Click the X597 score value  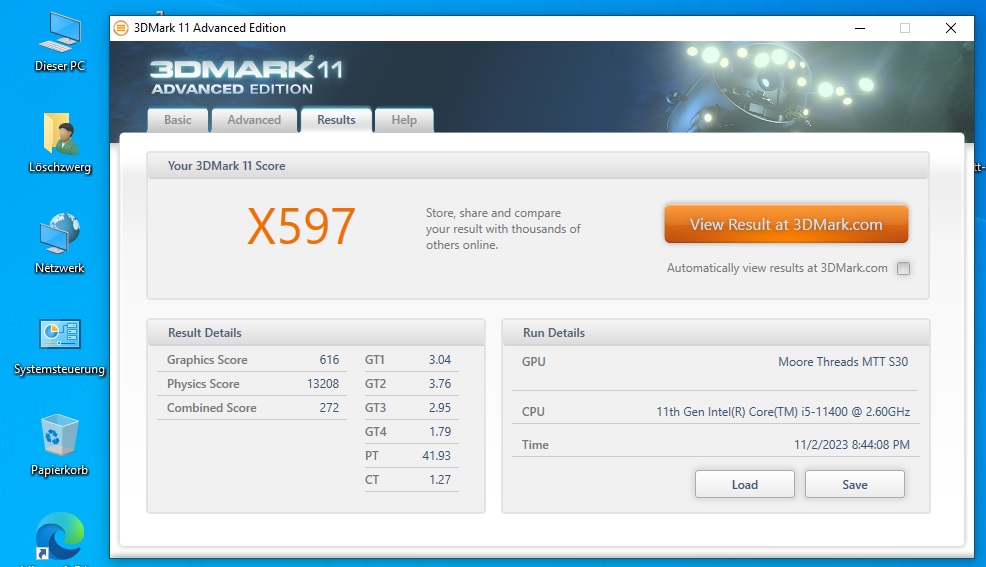pos(301,227)
